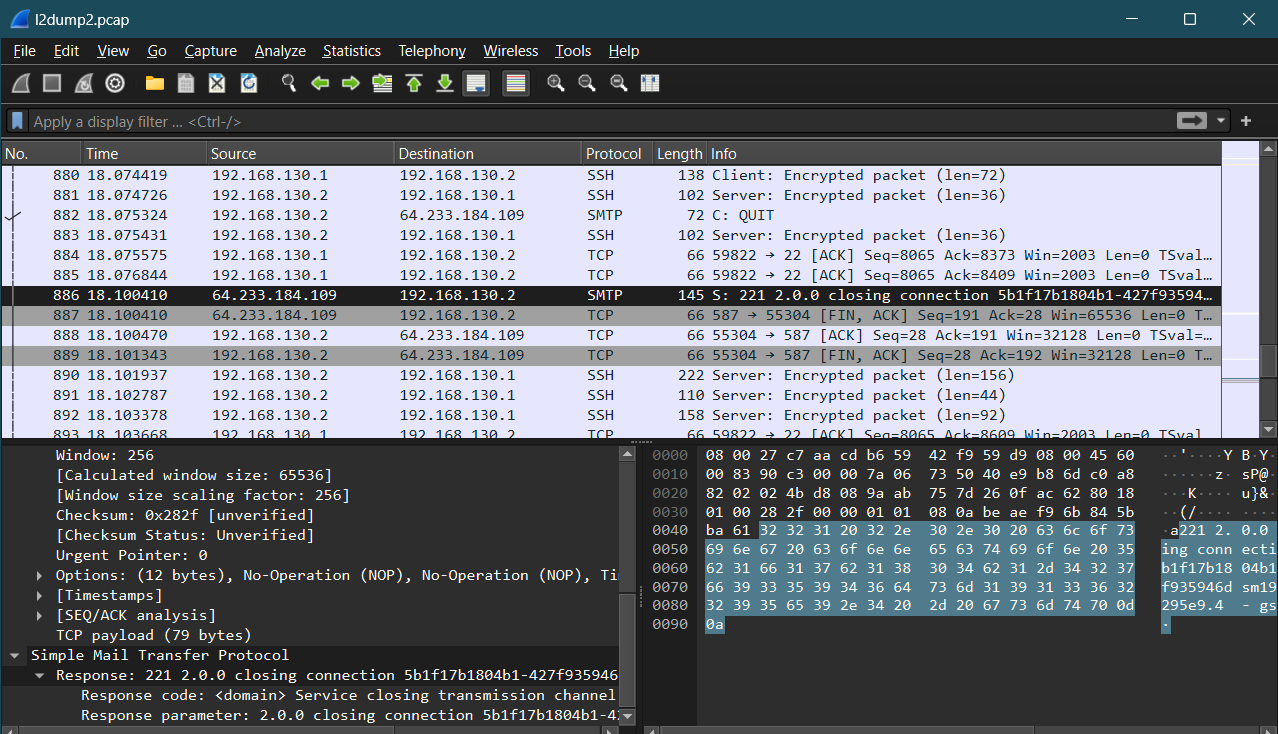Expand the [SEQ/ACK analysis] node
Image resolution: width=1278 pixels, height=734 pixels.
(x=40, y=615)
